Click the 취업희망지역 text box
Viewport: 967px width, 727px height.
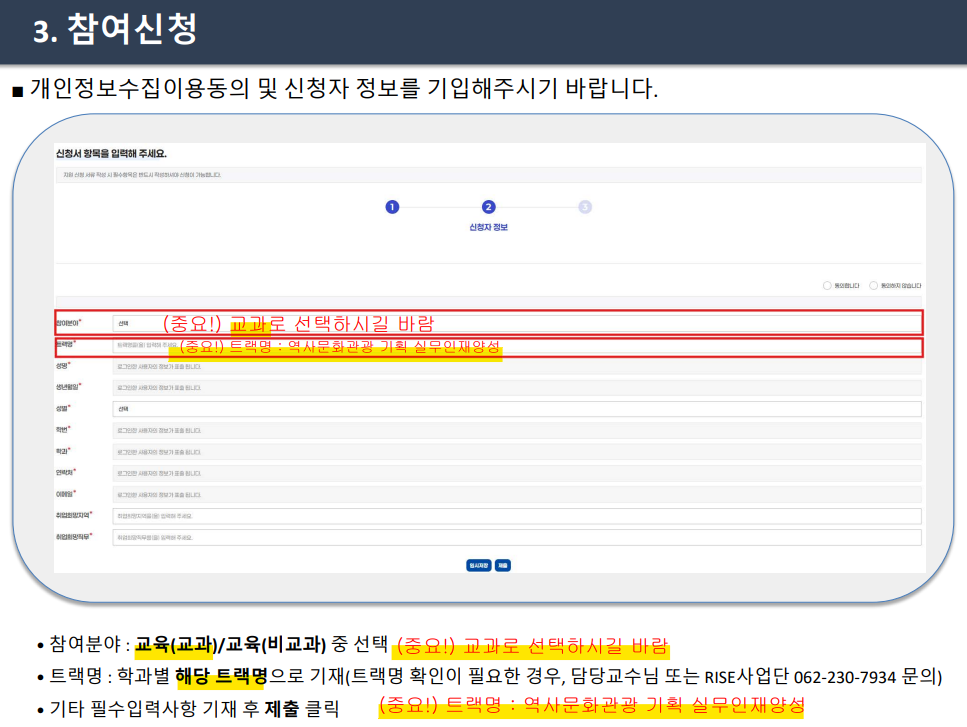(517, 516)
